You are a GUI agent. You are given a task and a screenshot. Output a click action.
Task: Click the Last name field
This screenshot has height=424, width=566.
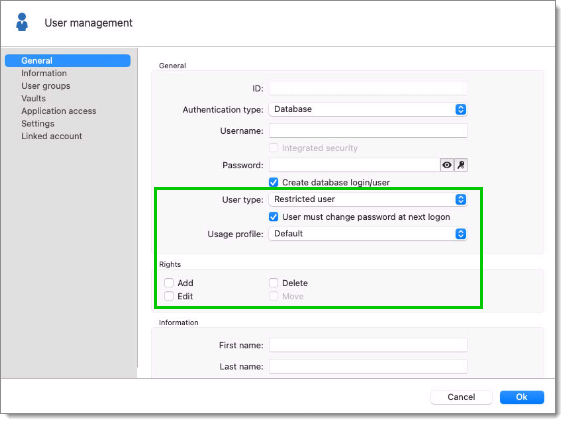tap(368, 367)
